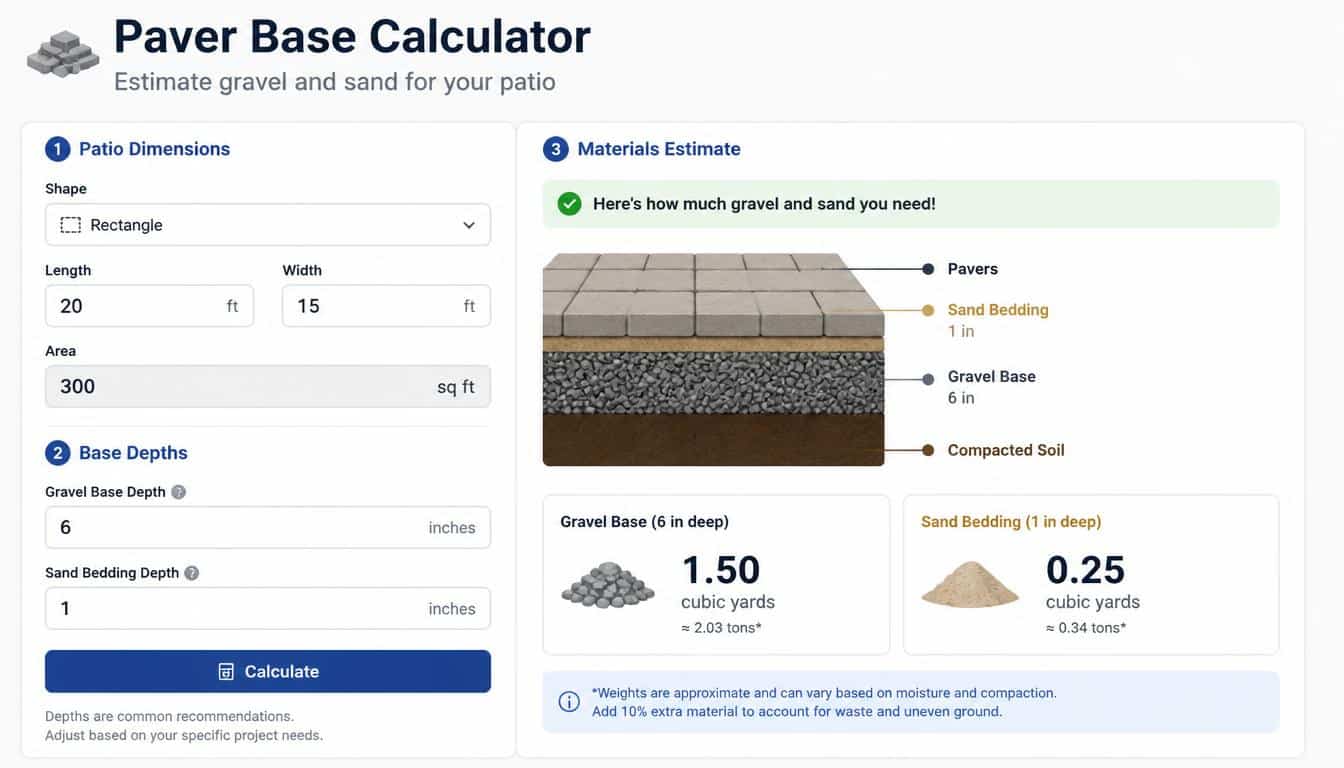Click the 1.50 cubic yards value
Image resolution: width=1344 pixels, height=768 pixels.
tap(721, 570)
